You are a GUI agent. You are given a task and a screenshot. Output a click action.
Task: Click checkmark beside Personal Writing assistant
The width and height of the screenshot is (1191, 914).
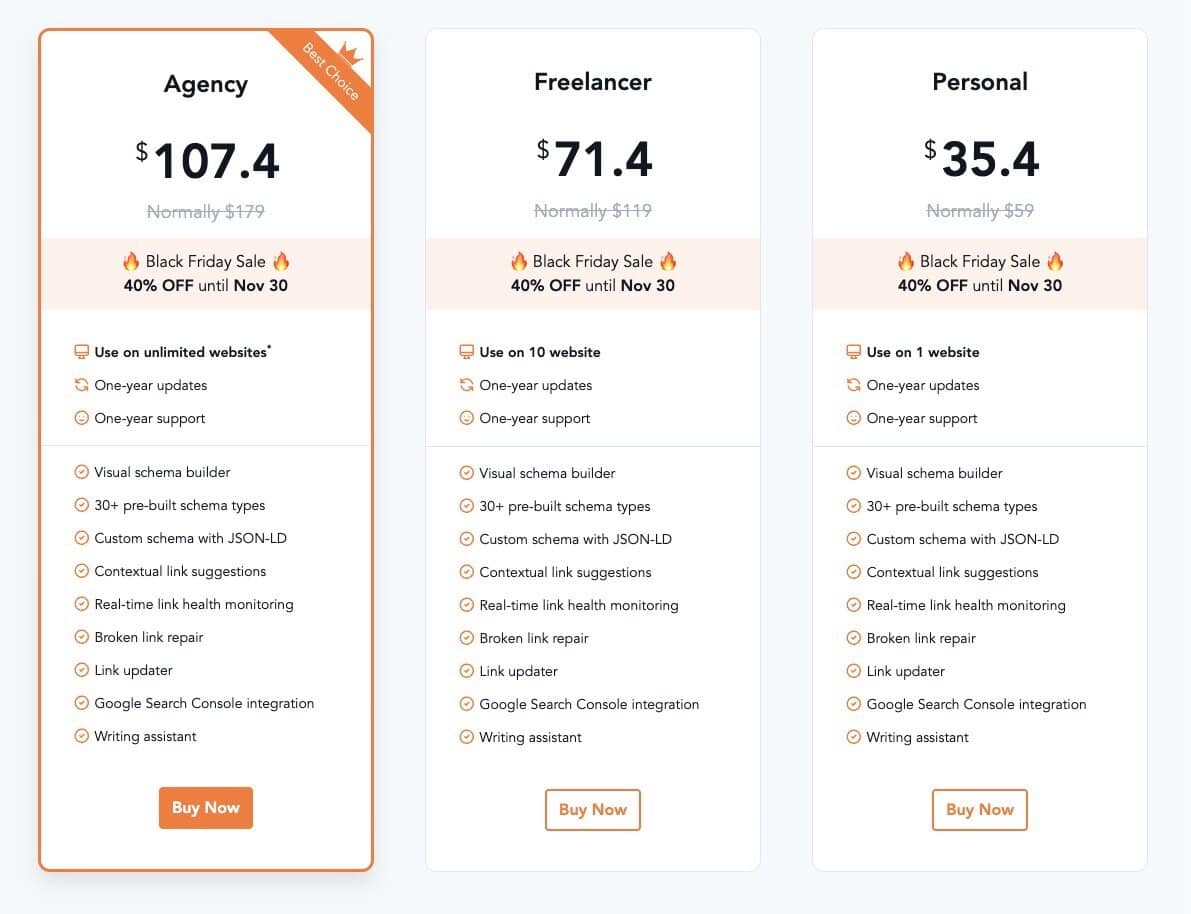pos(853,737)
